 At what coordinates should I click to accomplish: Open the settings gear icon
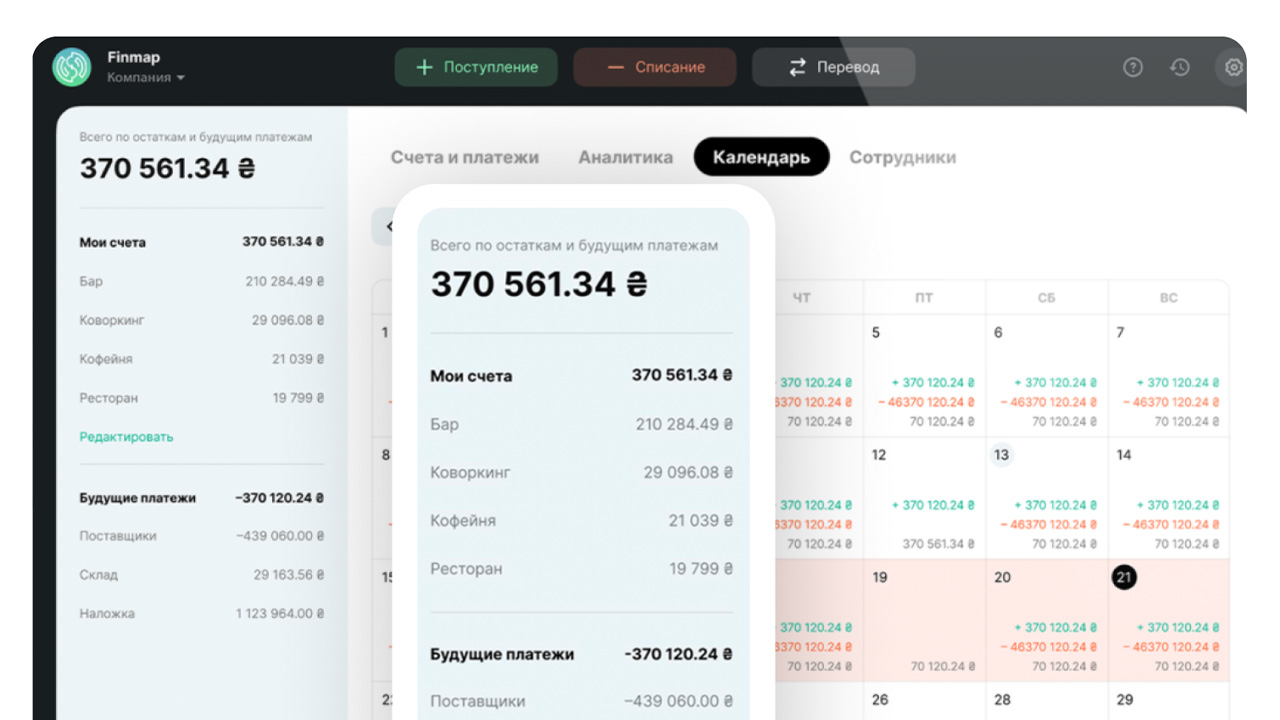click(1233, 67)
